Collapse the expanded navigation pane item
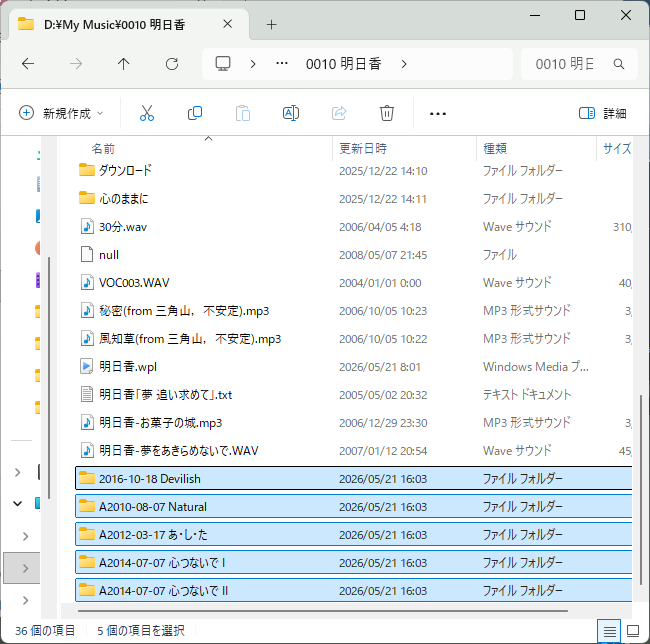Viewport: 650px width, 644px height. click(x=17, y=504)
